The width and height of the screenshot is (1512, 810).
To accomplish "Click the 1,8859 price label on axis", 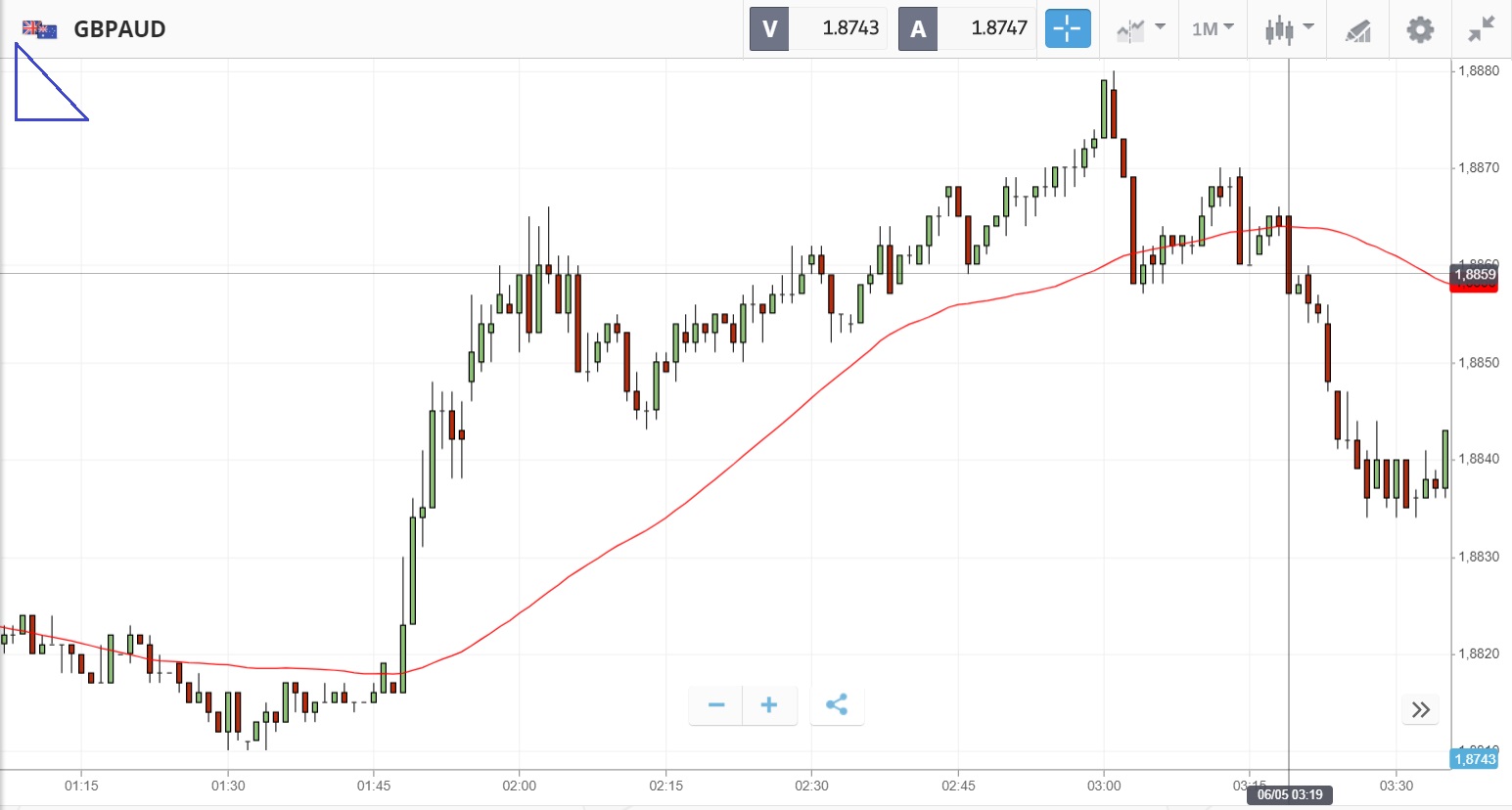I will [1474, 275].
